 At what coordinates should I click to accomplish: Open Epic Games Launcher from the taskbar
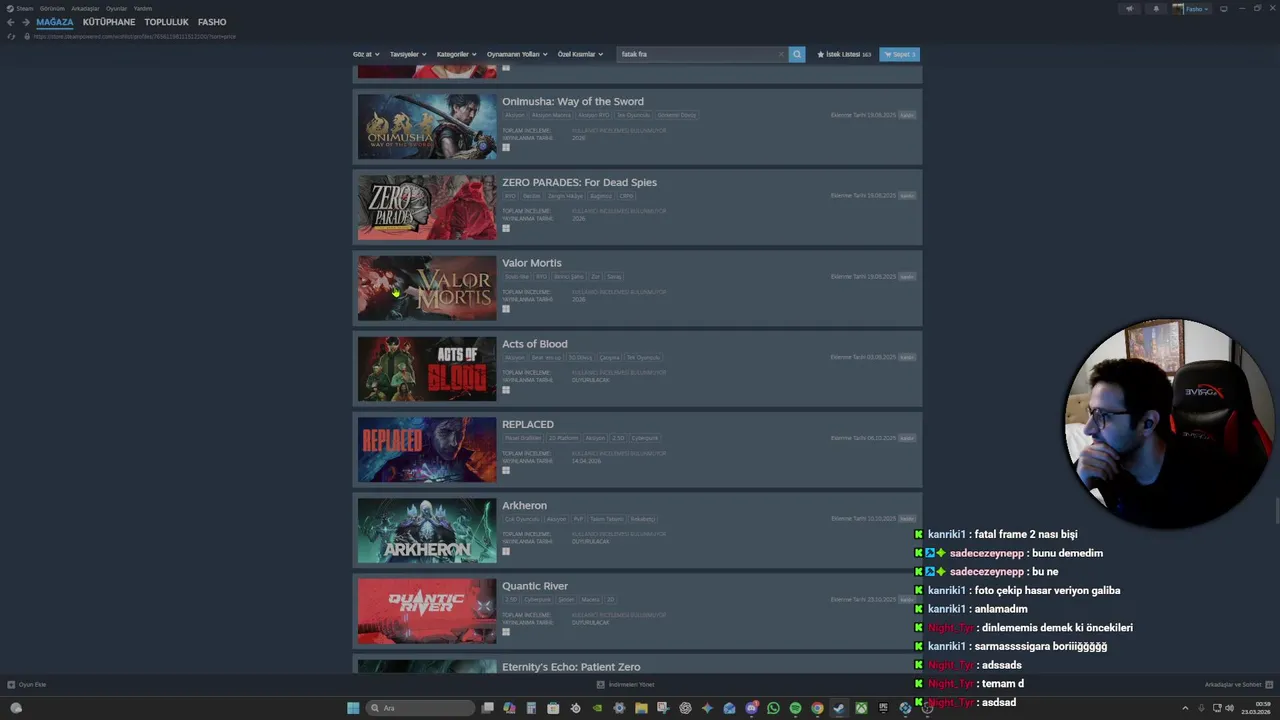pyautogui.click(x=883, y=708)
